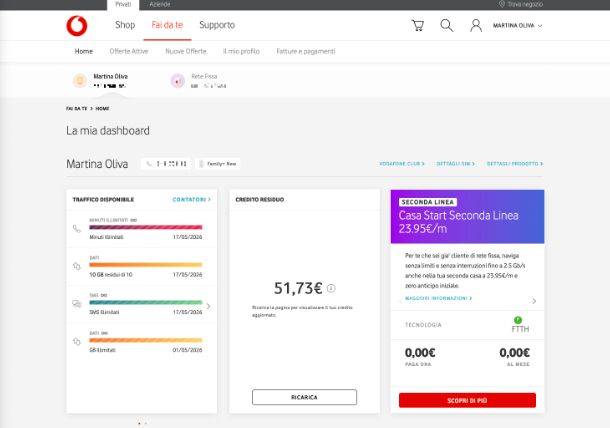The width and height of the screenshot is (610, 428).
Task: Select the first carousel page dot
Action: point(139,423)
